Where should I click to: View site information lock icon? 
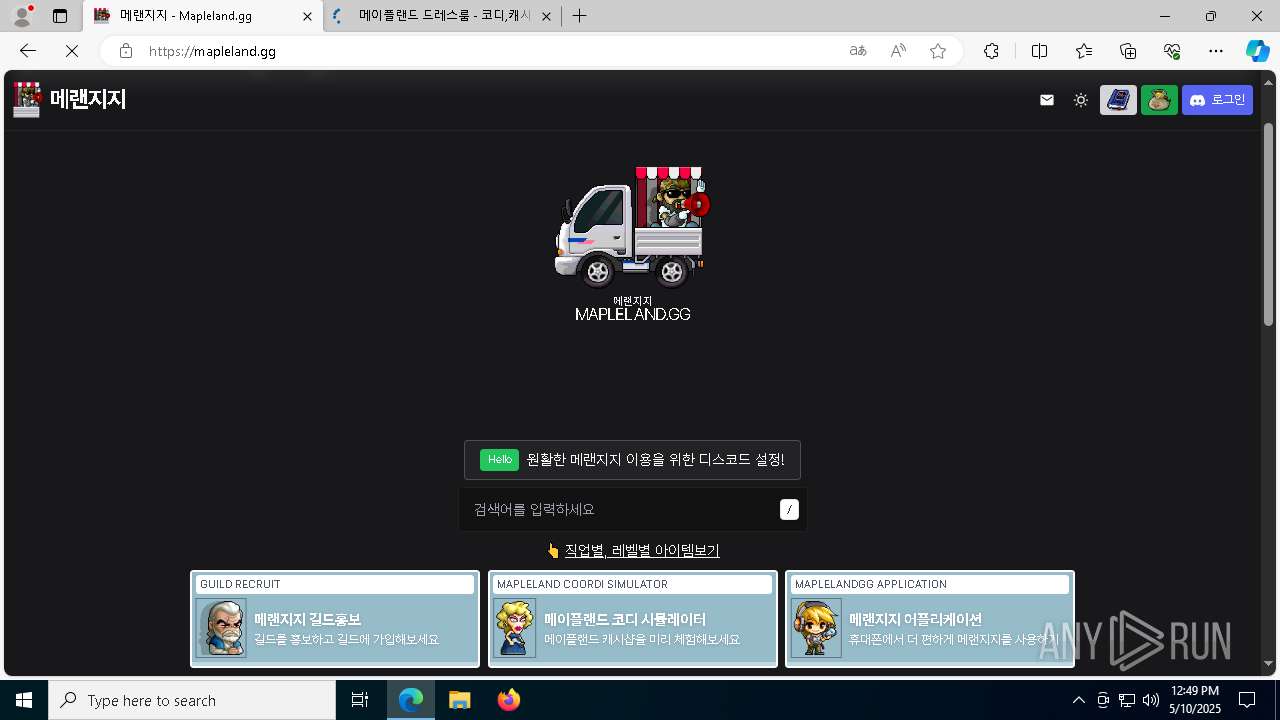point(125,51)
